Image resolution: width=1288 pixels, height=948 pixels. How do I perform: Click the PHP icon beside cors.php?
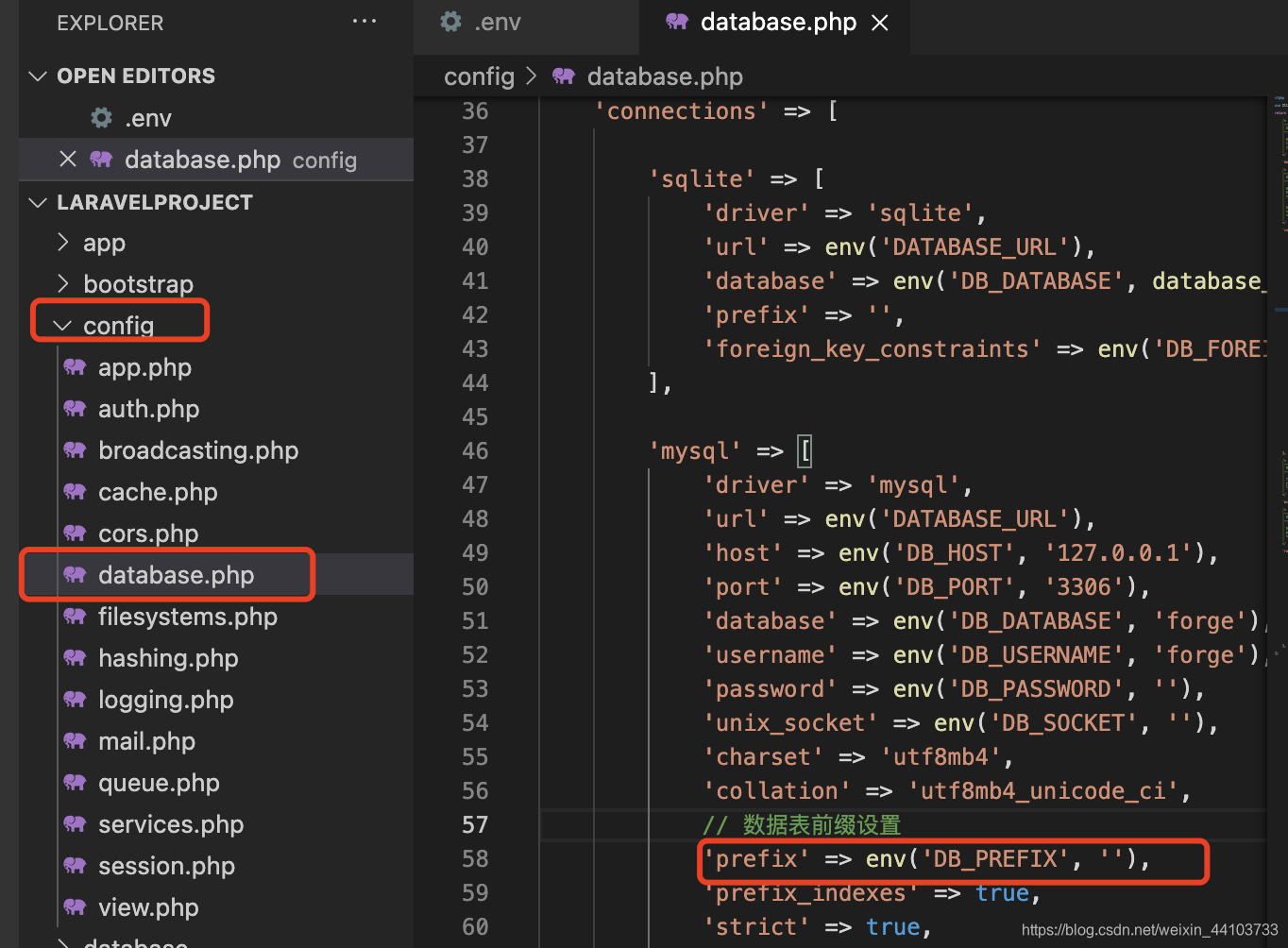(75, 533)
